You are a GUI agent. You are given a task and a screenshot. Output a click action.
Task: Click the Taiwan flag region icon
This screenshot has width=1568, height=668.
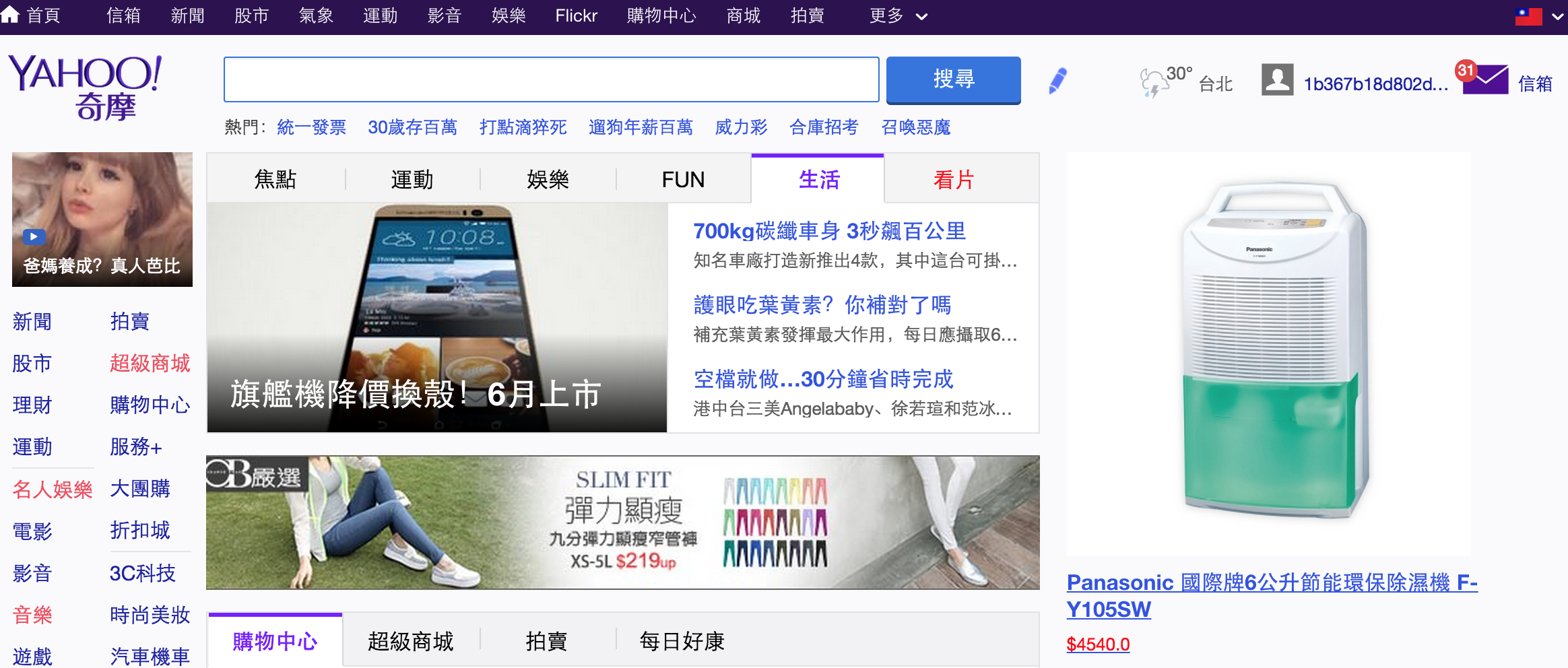[1528, 16]
